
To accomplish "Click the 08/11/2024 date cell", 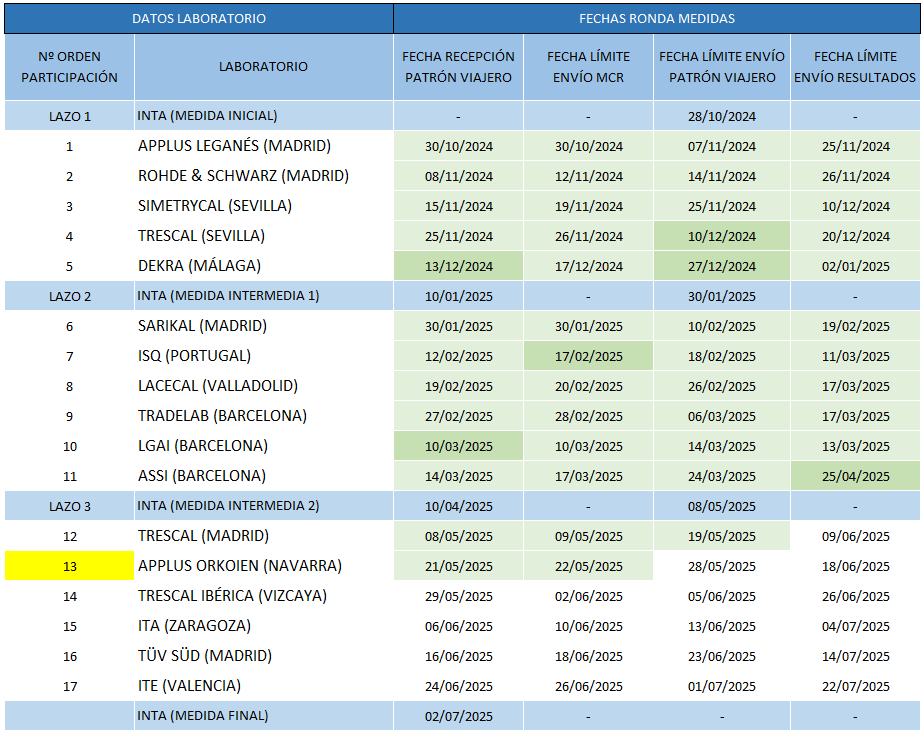I will (x=458, y=176).
